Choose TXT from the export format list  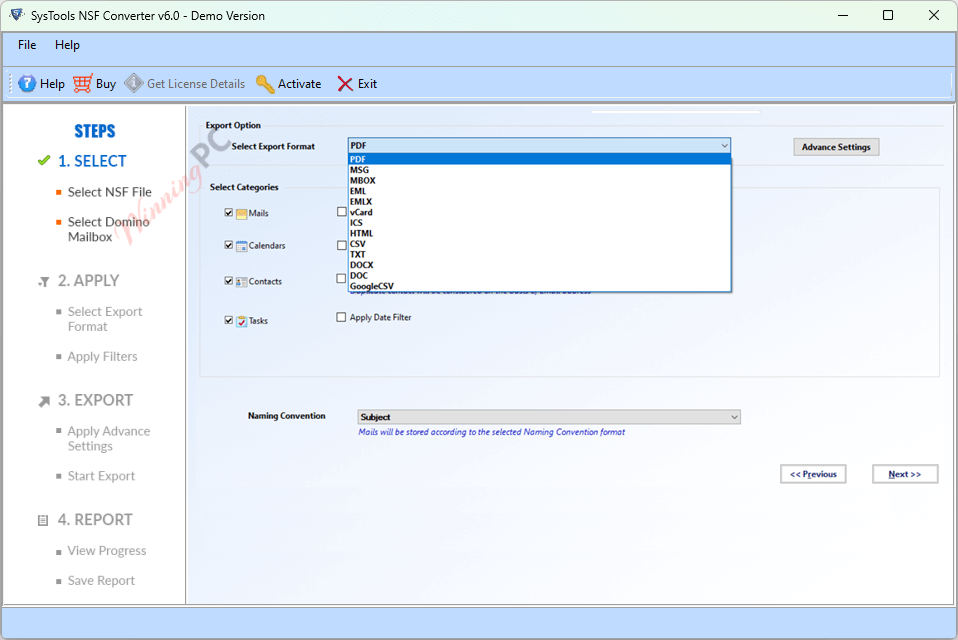point(539,255)
